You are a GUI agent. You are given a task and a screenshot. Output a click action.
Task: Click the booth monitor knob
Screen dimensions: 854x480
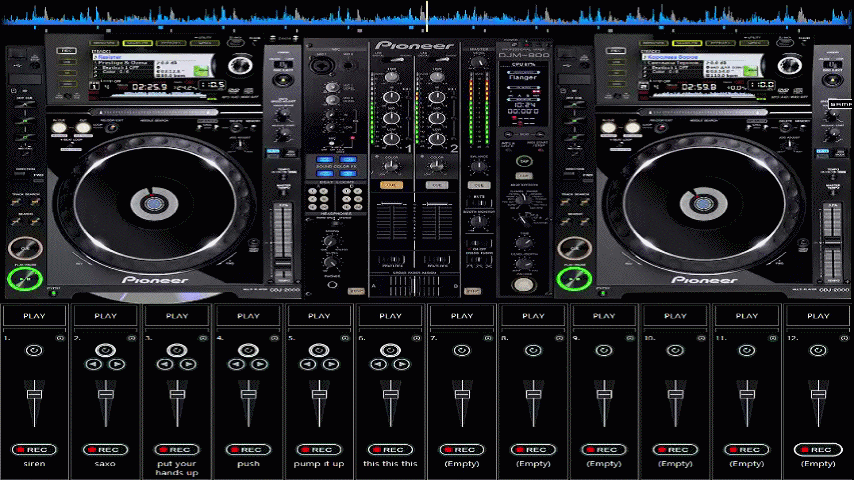479,221
